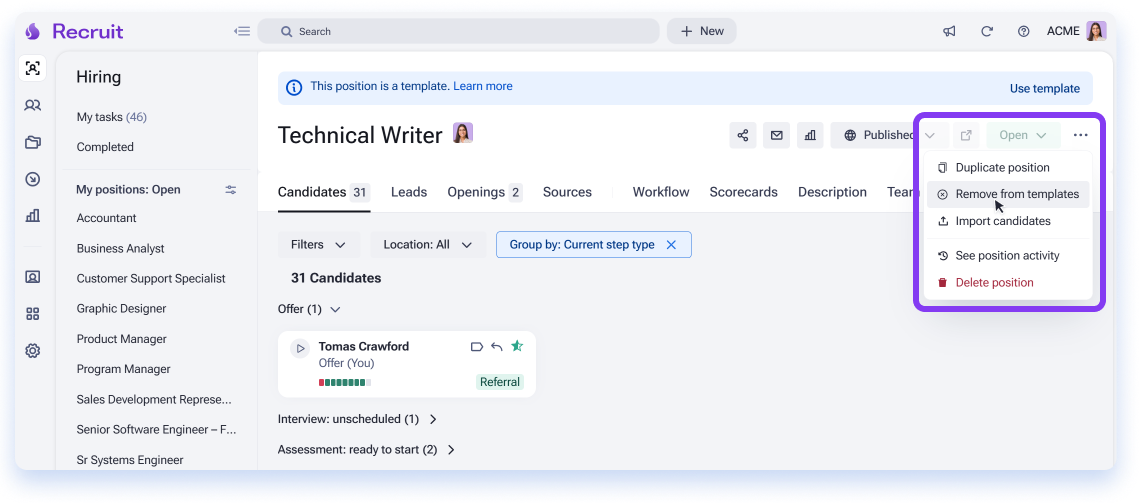Click the Referral tag on Tomas Crawford
The width and height of the screenshot is (1142, 503).
click(x=500, y=382)
